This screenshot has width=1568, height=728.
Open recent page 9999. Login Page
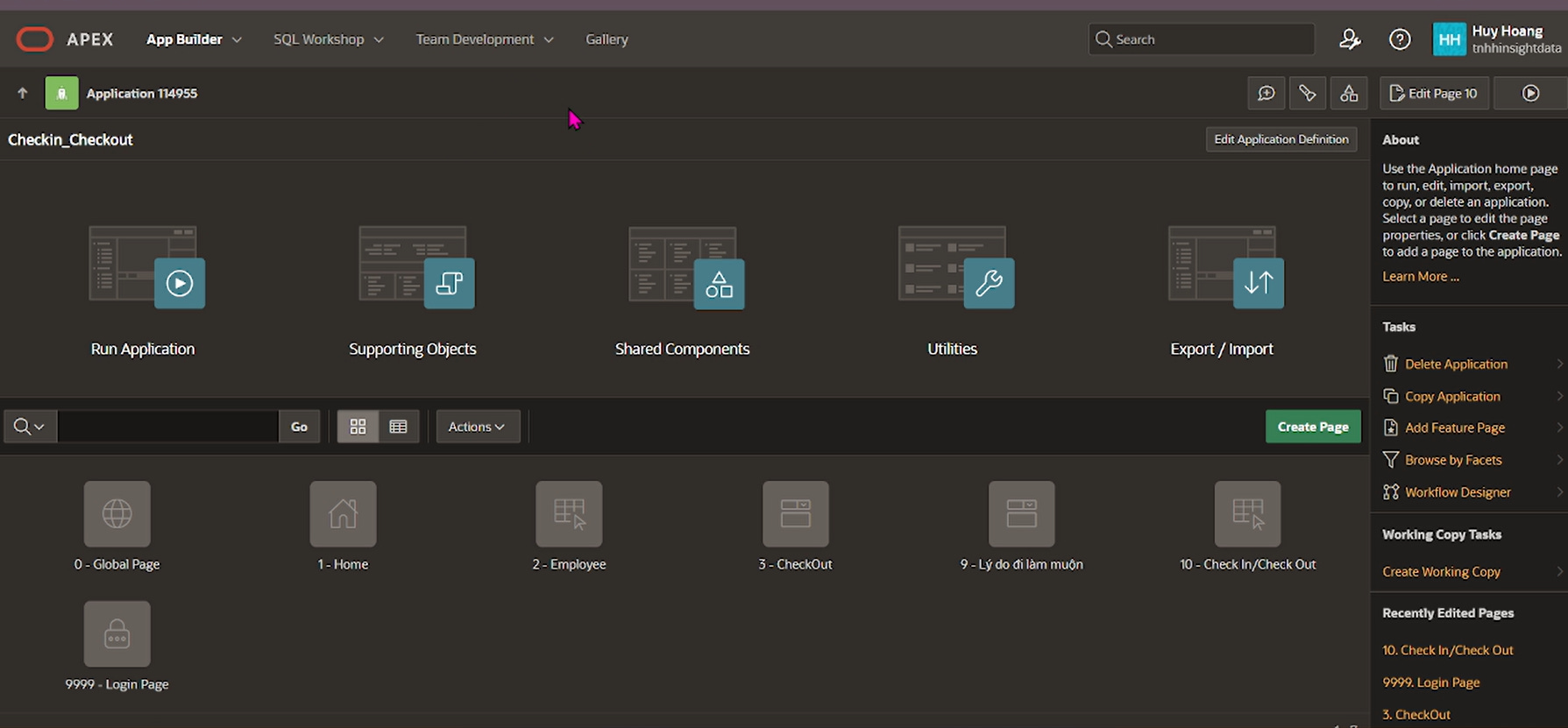pyautogui.click(x=1430, y=682)
